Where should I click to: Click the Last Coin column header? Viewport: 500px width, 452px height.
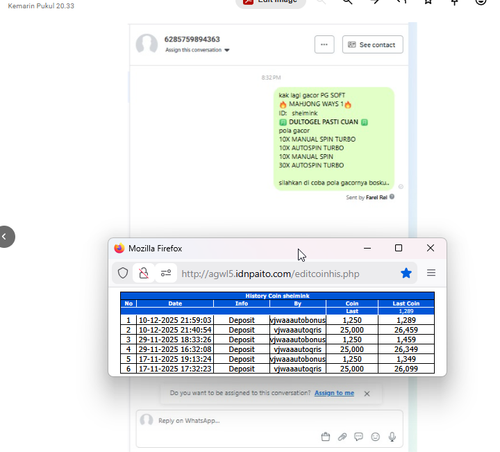(x=406, y=303)
